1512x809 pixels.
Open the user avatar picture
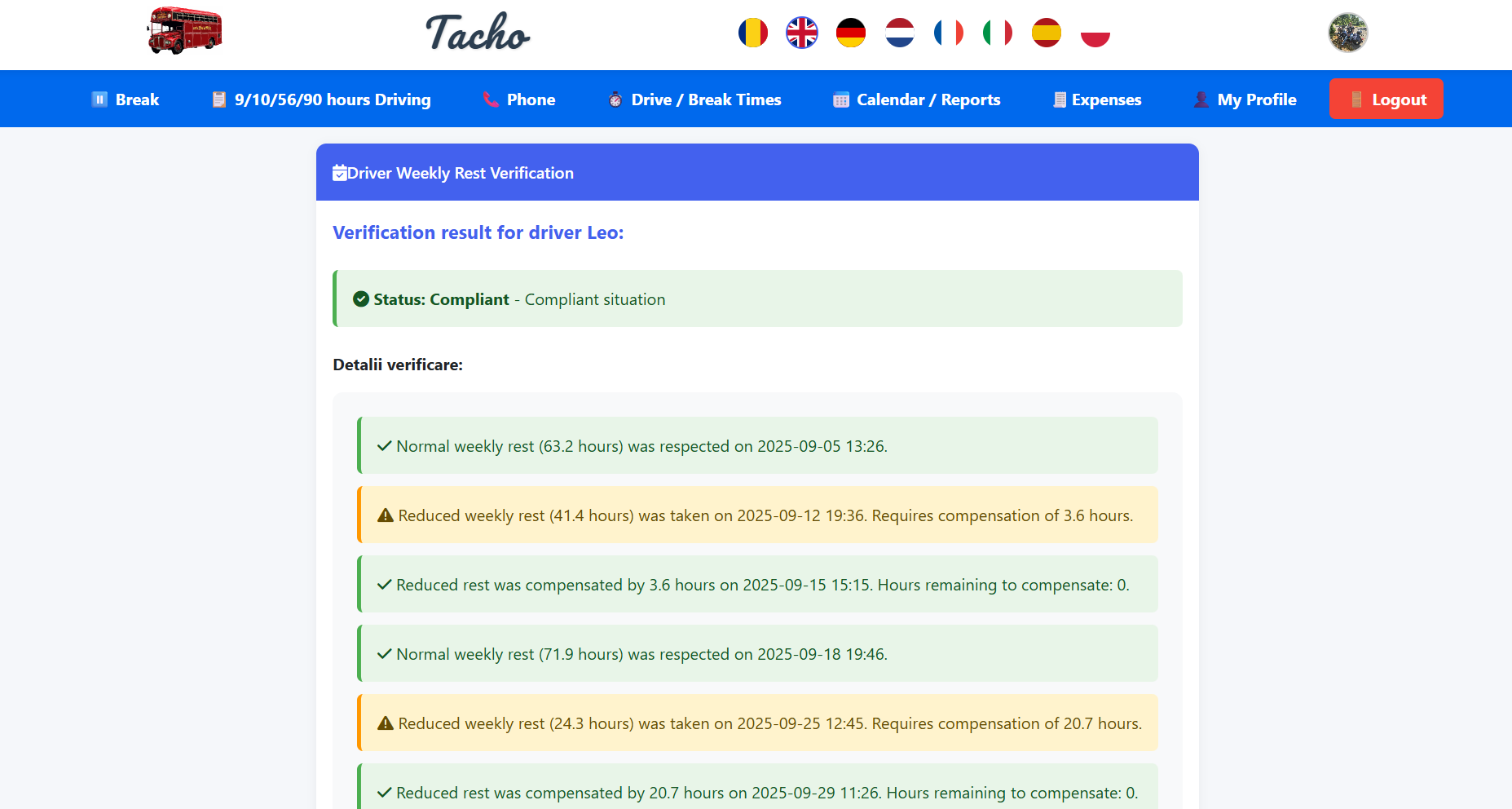click(x=1347, y=33)
